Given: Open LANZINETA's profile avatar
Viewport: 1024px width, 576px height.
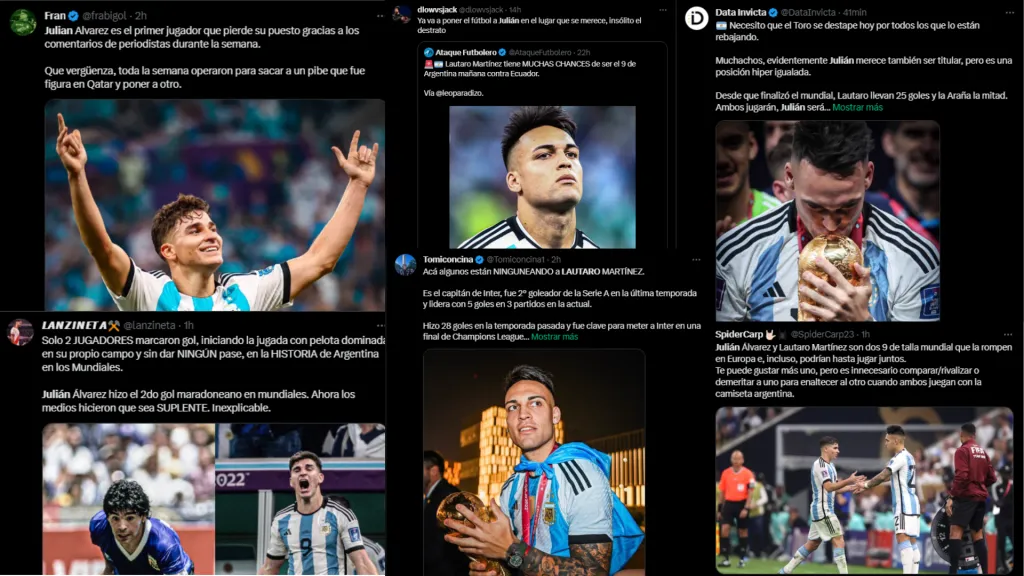Looking at the screenshot, I should click(20, 332).
